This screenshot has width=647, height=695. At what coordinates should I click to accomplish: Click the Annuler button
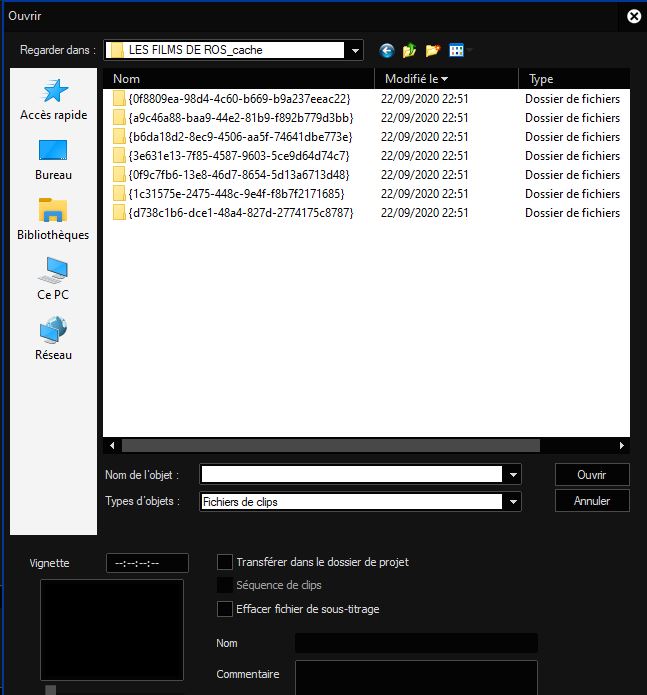[x=592, y=501]
